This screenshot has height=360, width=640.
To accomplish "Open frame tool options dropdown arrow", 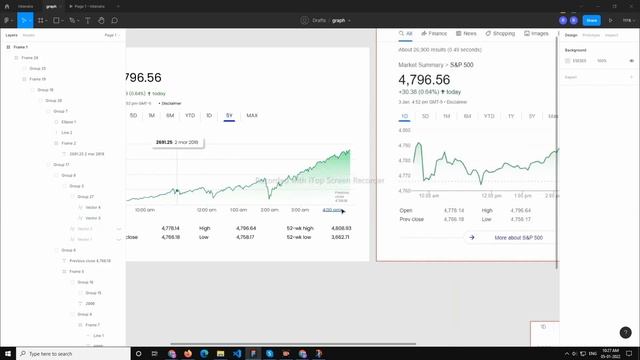I will 46,20.
